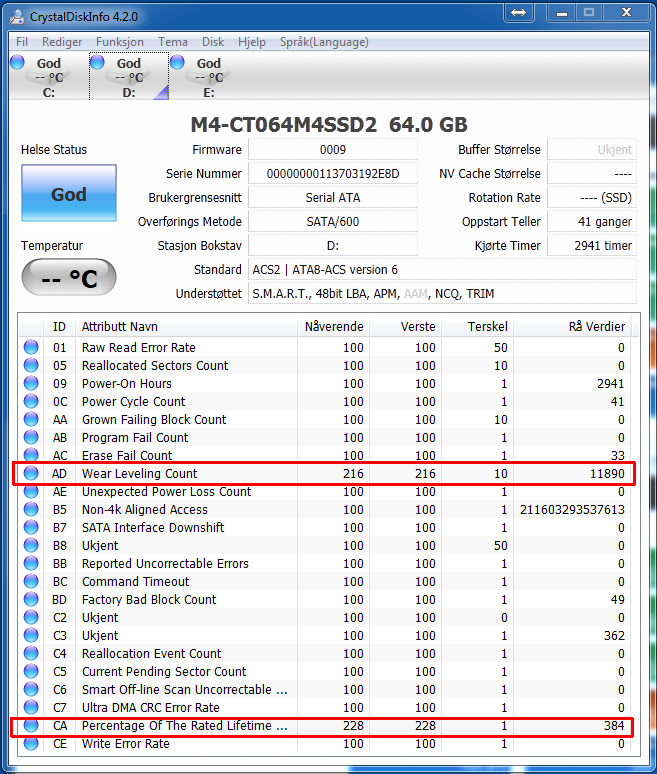
Task: Open the Tema menu
Action: point(173,42)
